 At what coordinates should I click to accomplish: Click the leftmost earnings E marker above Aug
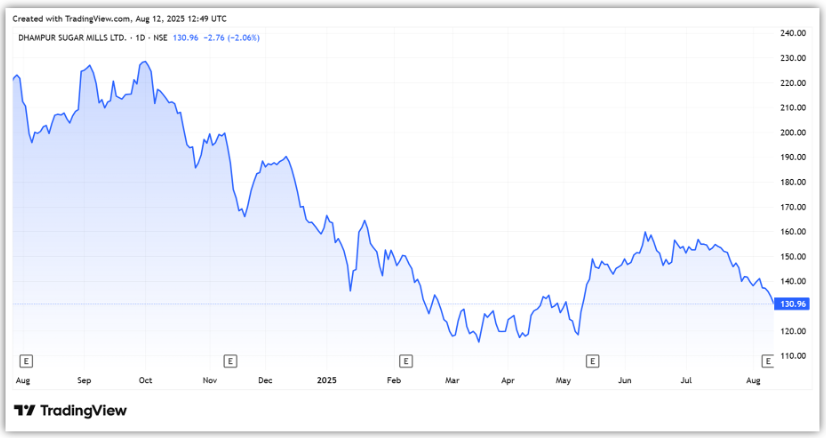pyautogui.click(x=26, y=360)
